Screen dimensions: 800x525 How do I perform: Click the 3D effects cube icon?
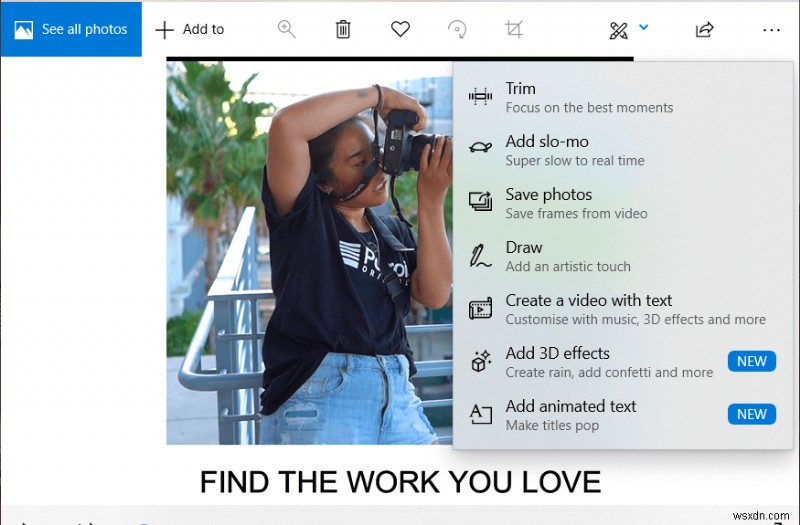tap(481, 361)
